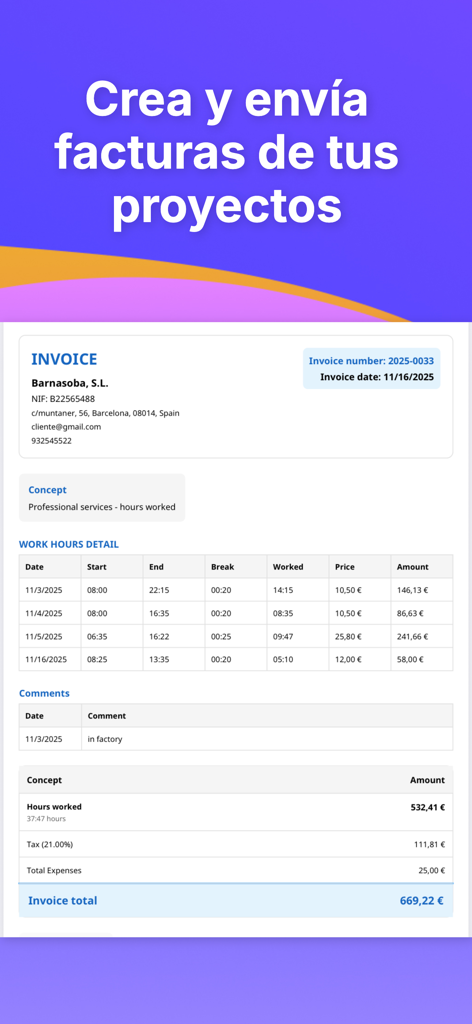The height and width of the screenshot is (1024, 472).
Task: Click email cliente@gmail.com
Action: click(66, 427)
